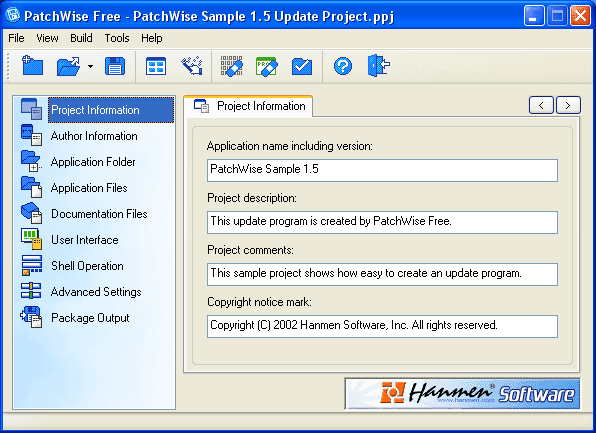
Task: Click the Open Project folder icon
Action: click(x=68, y=66)
